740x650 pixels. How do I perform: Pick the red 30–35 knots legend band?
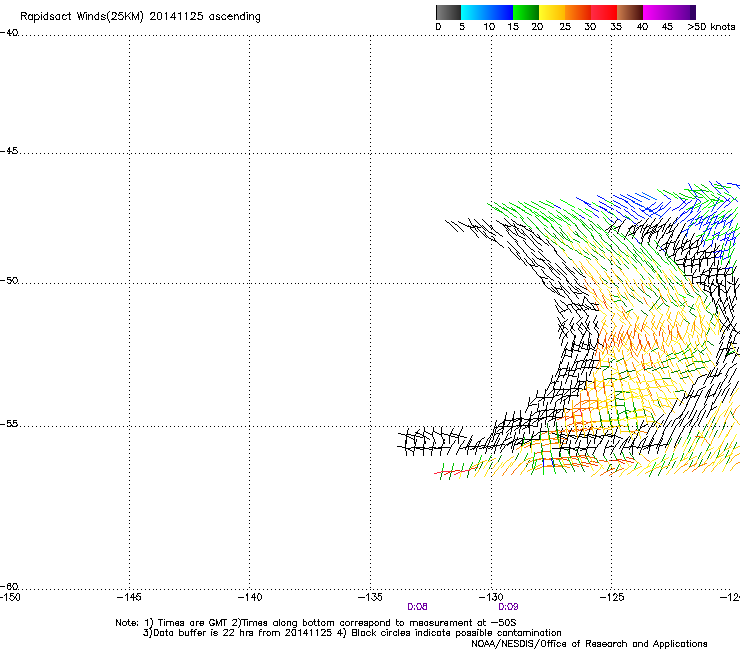tap(604, 12)
